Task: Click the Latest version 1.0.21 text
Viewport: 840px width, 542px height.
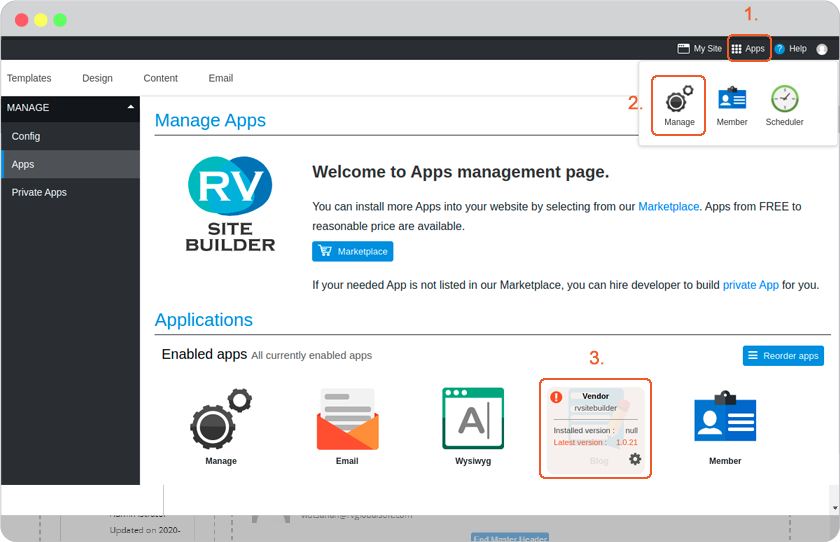Action: click(x=595, y=442)
